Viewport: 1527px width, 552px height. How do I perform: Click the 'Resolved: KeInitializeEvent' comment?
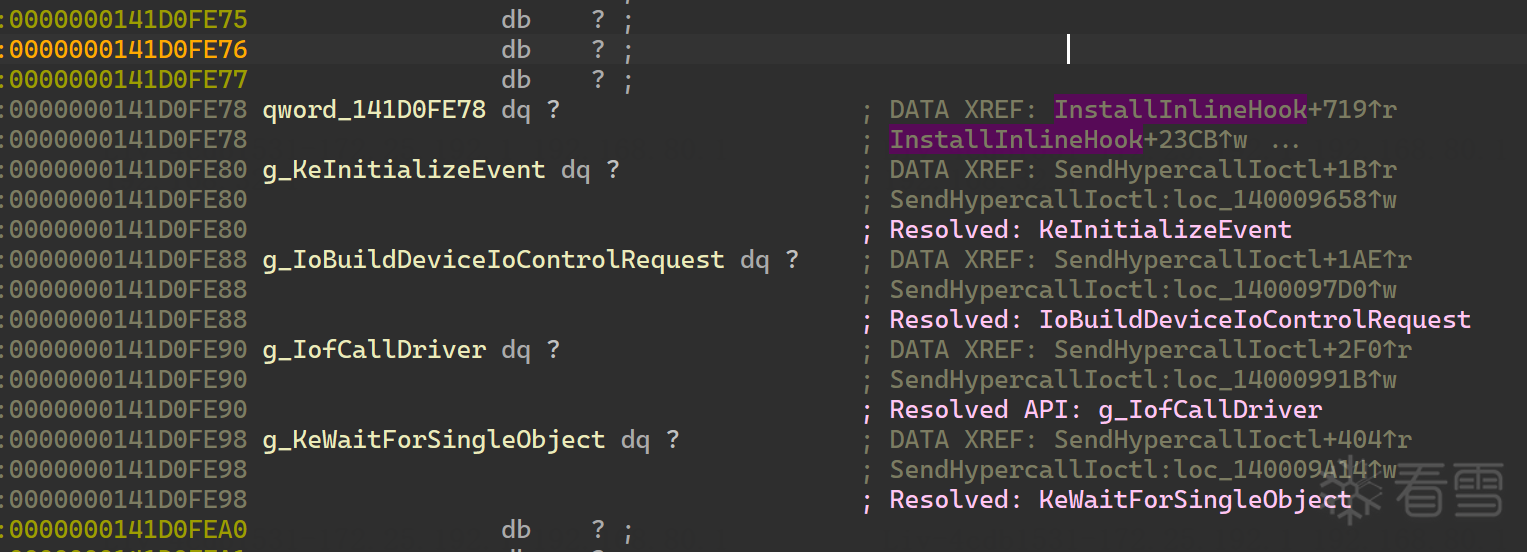click(1090, 230)
